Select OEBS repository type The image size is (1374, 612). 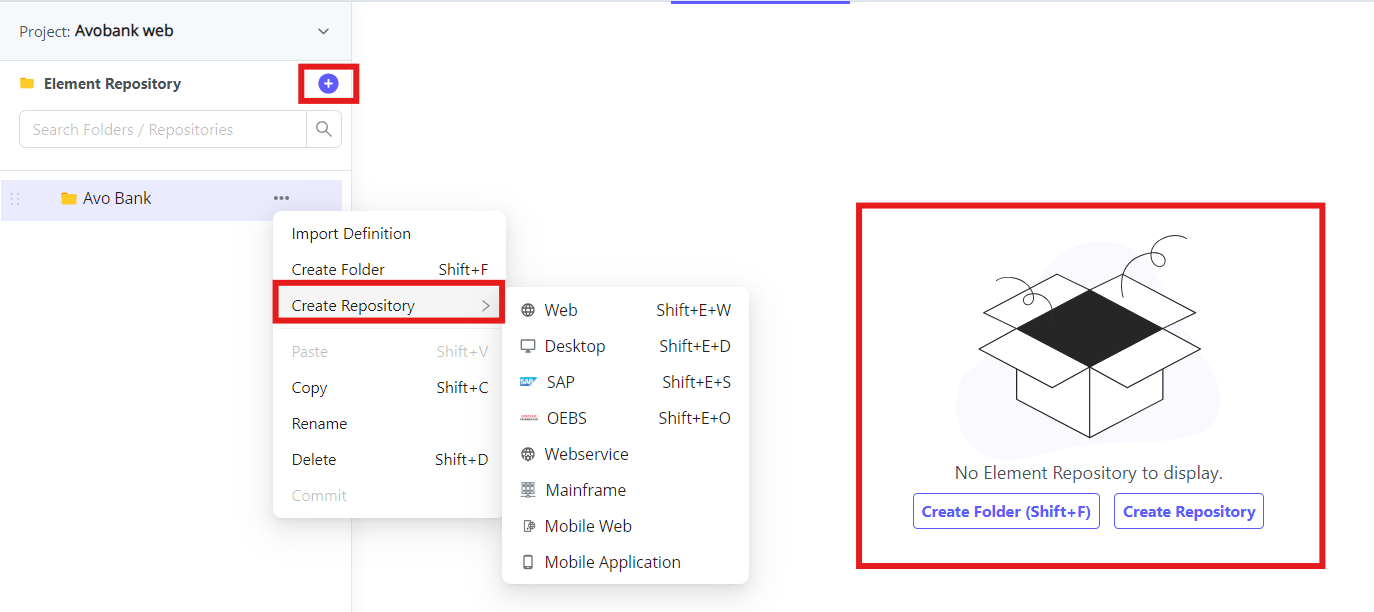566,418
